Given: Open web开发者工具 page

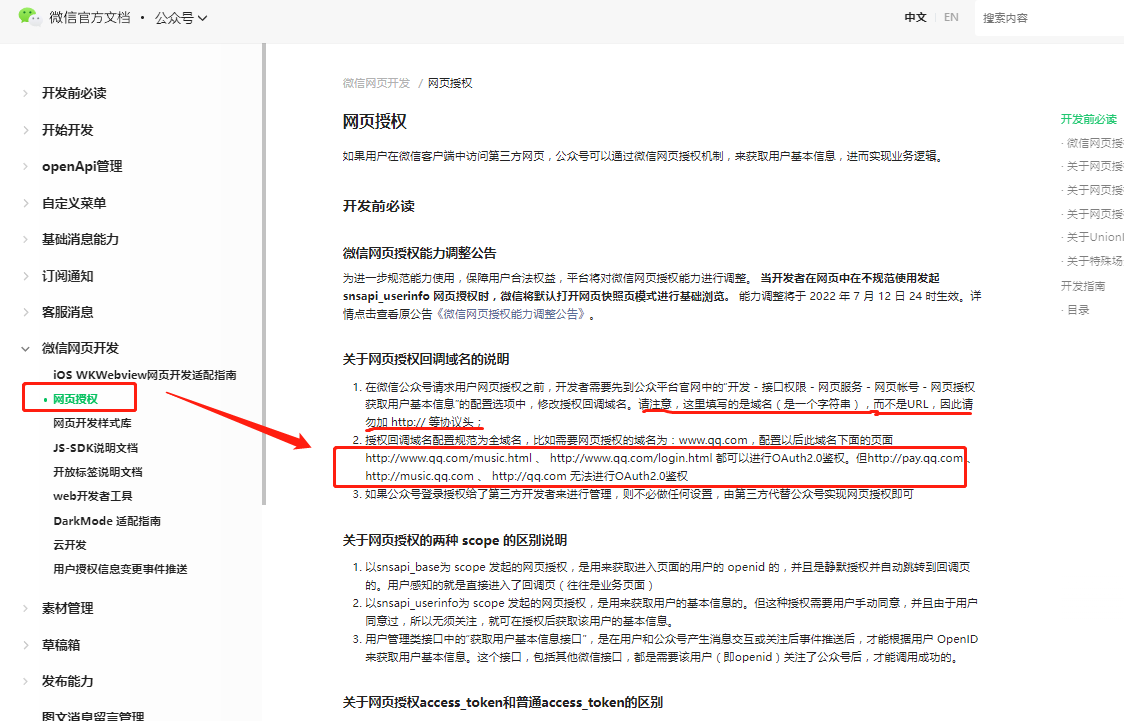Looking at the screenshot, I should [92, 496].
